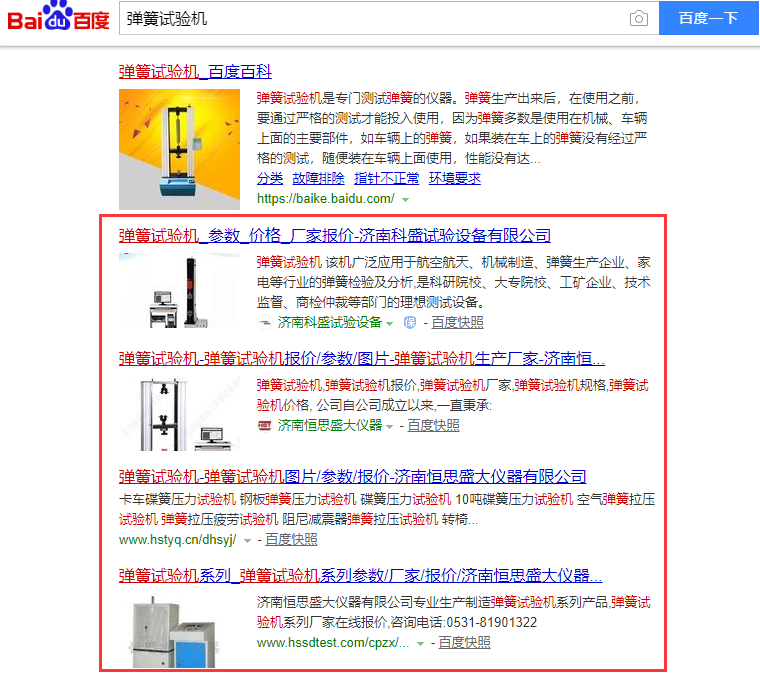Viewport: 760px width, 683px height.
Task: Click the Baidu logo
Action: pos(58,16)
